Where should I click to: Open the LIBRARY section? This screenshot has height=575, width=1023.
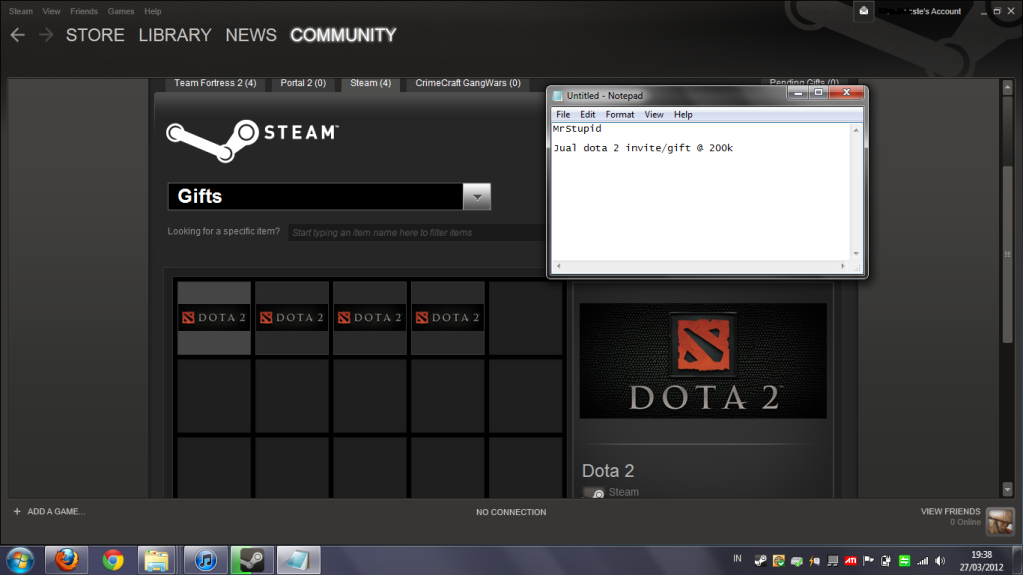click(175, 35)
